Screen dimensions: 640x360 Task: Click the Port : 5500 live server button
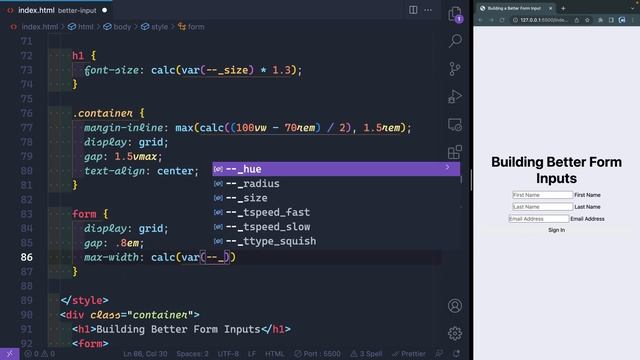(x=317, y=354)
